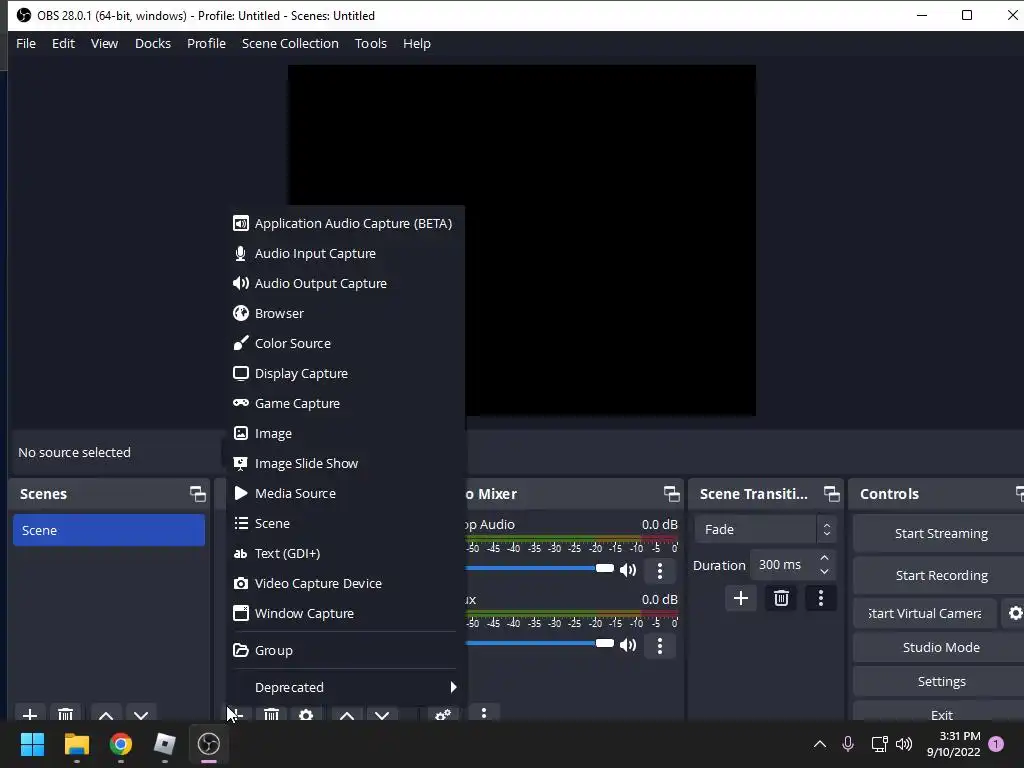Viewport: 1024px width, 768px height.
Task: Choose Text (GDI+) source
Action: (345, 554)
